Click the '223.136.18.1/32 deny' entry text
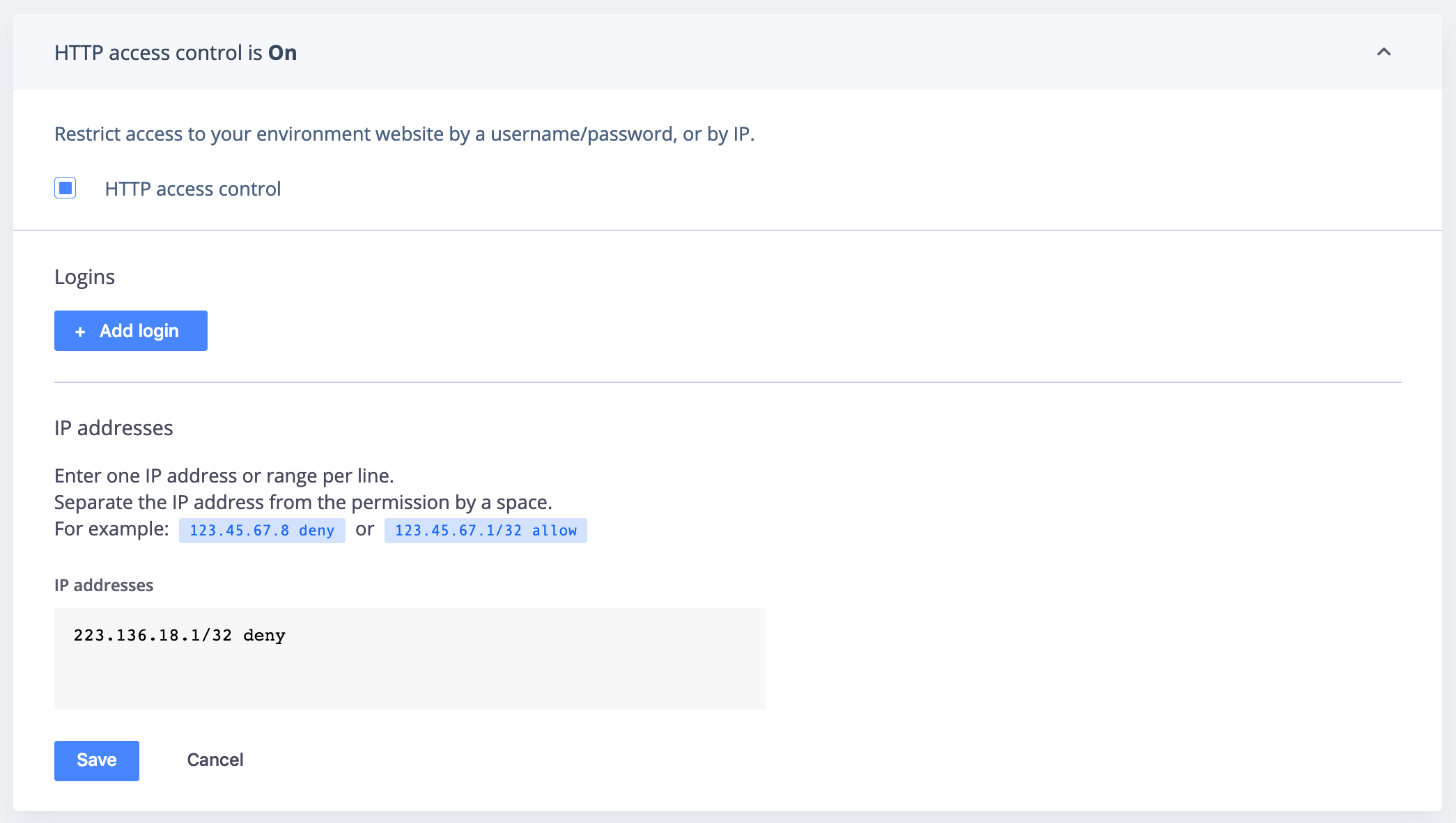Viewport: 1456px width, 823px height. point(180,636)
